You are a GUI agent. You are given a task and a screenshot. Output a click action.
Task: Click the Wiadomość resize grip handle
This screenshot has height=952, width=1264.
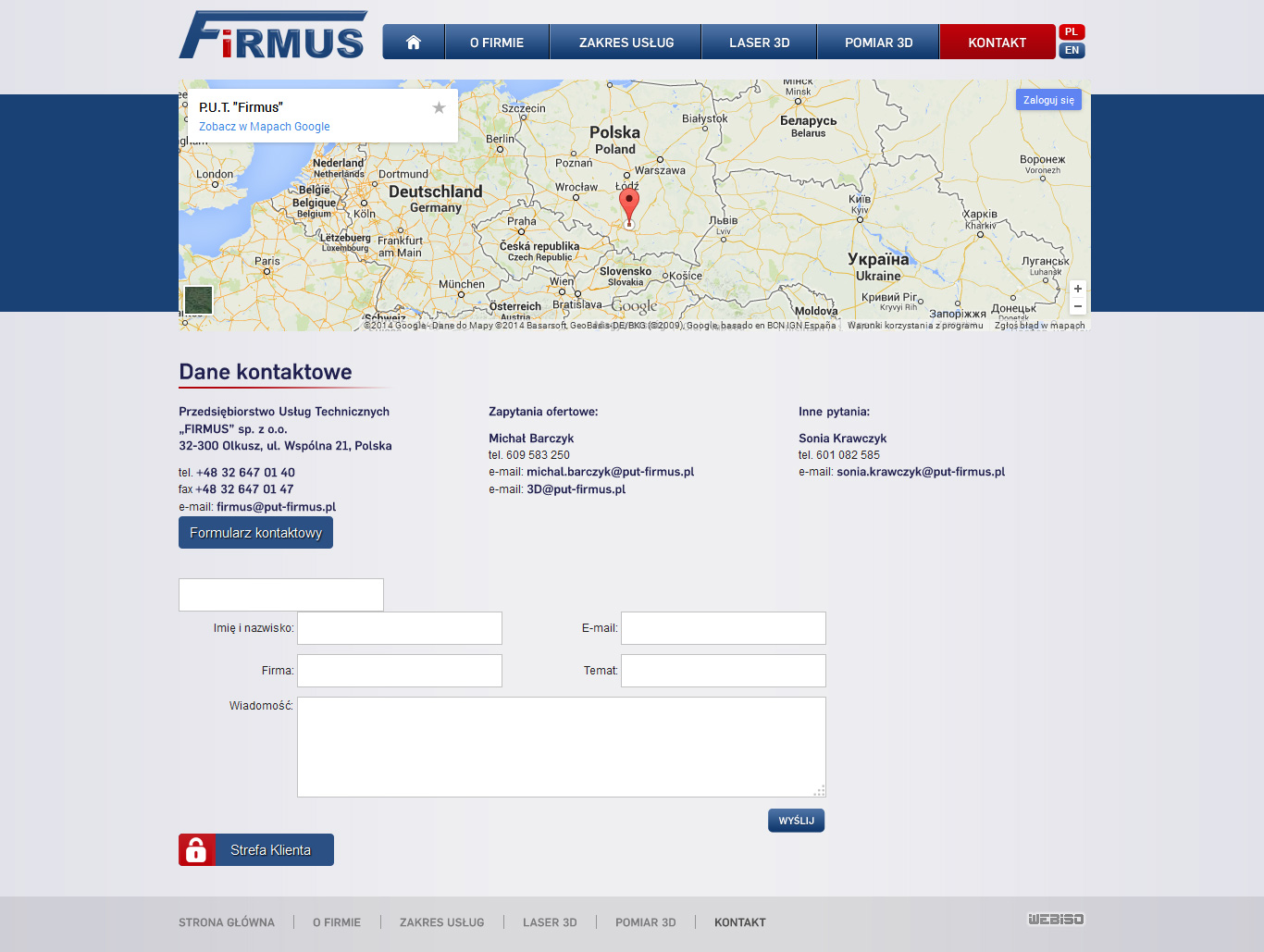tap(819, 791)
